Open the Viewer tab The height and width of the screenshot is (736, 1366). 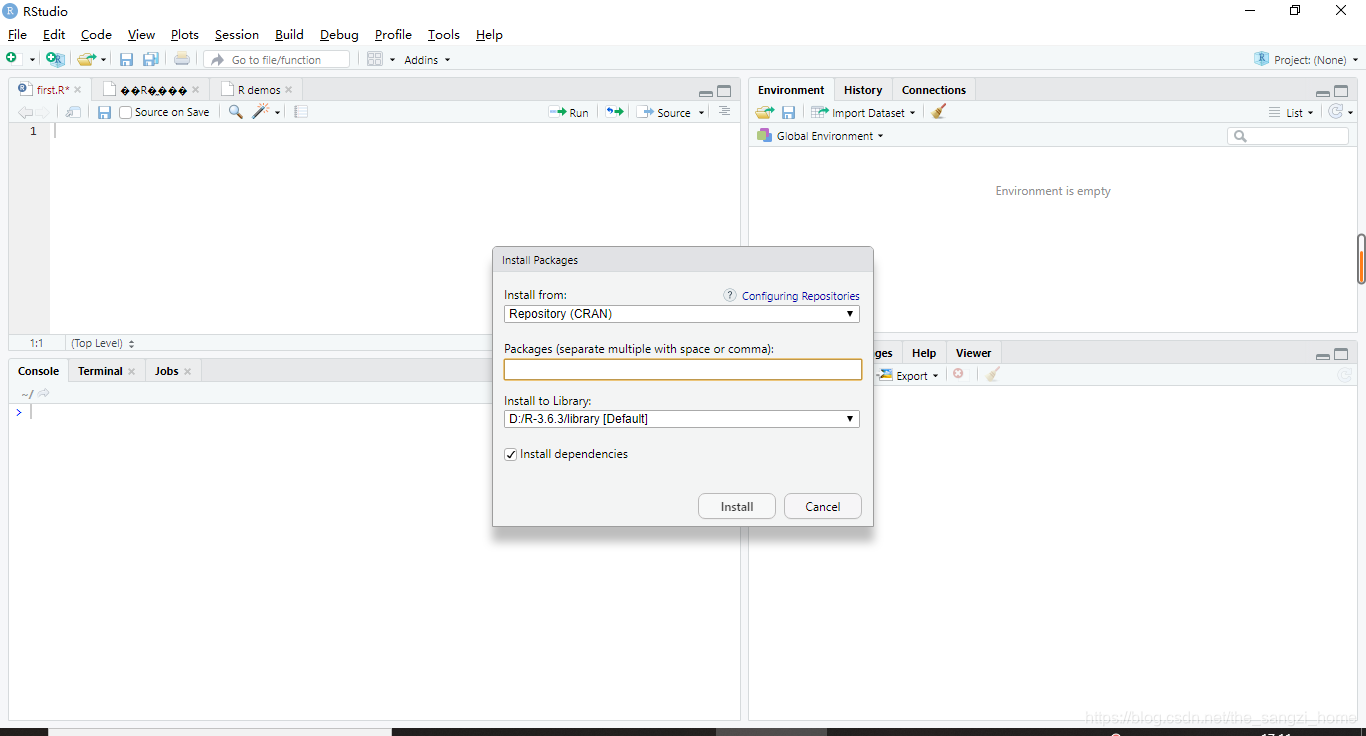pyautogui.click(x=973, y=353)
